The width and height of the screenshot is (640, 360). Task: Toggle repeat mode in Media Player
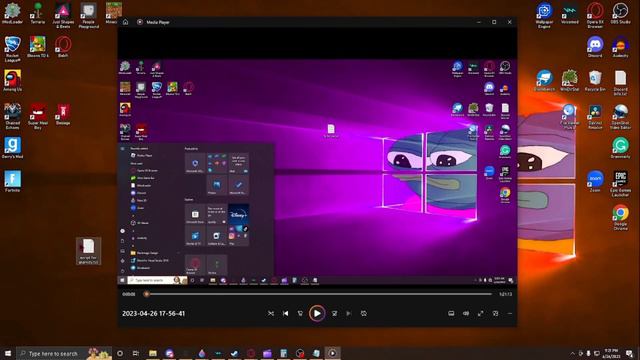pos(364,313)
